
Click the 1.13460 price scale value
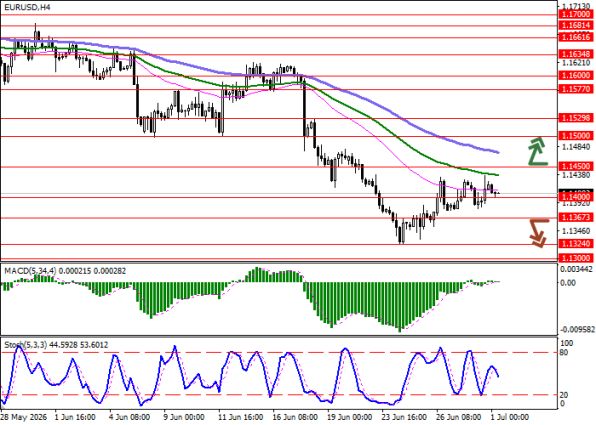pos(576,231)
